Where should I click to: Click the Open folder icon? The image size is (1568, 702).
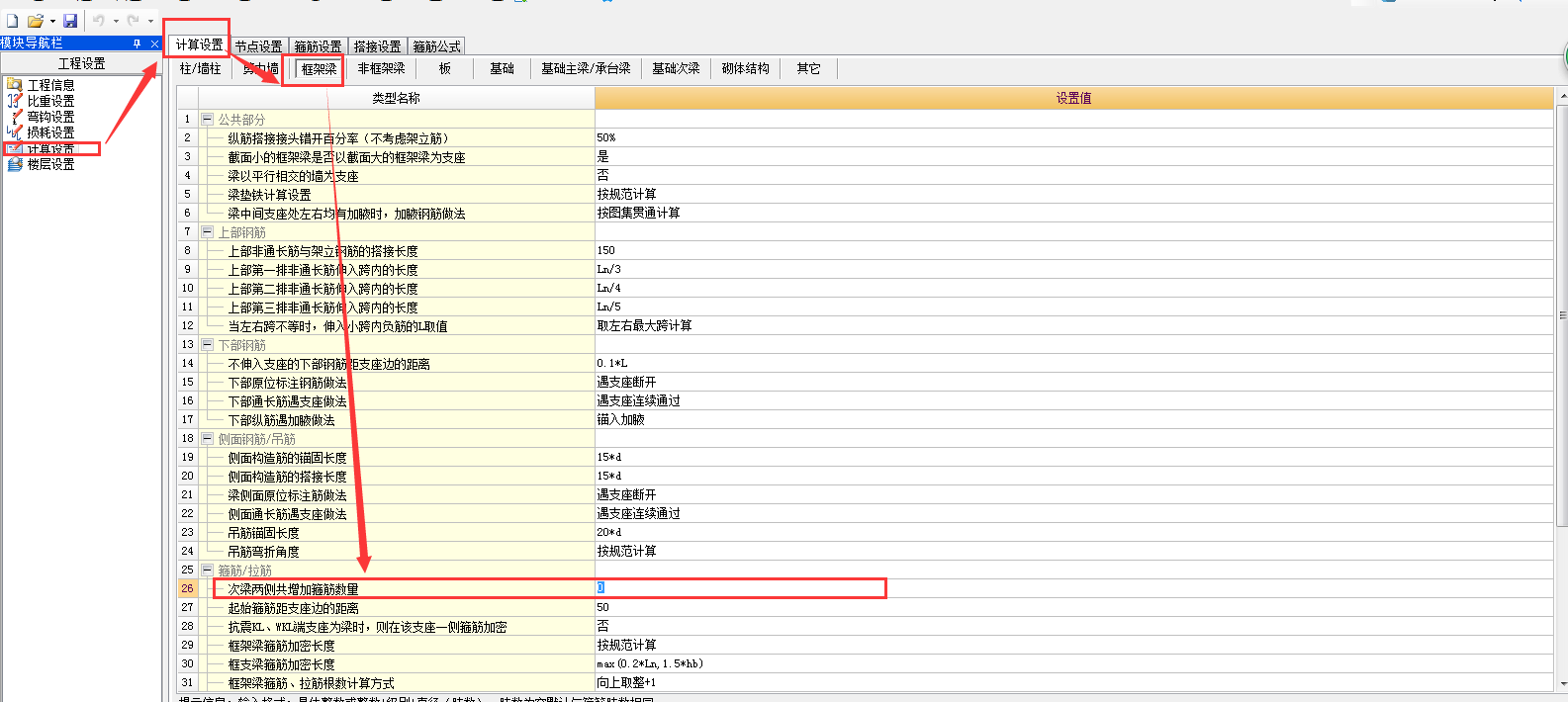click(36, 21)
